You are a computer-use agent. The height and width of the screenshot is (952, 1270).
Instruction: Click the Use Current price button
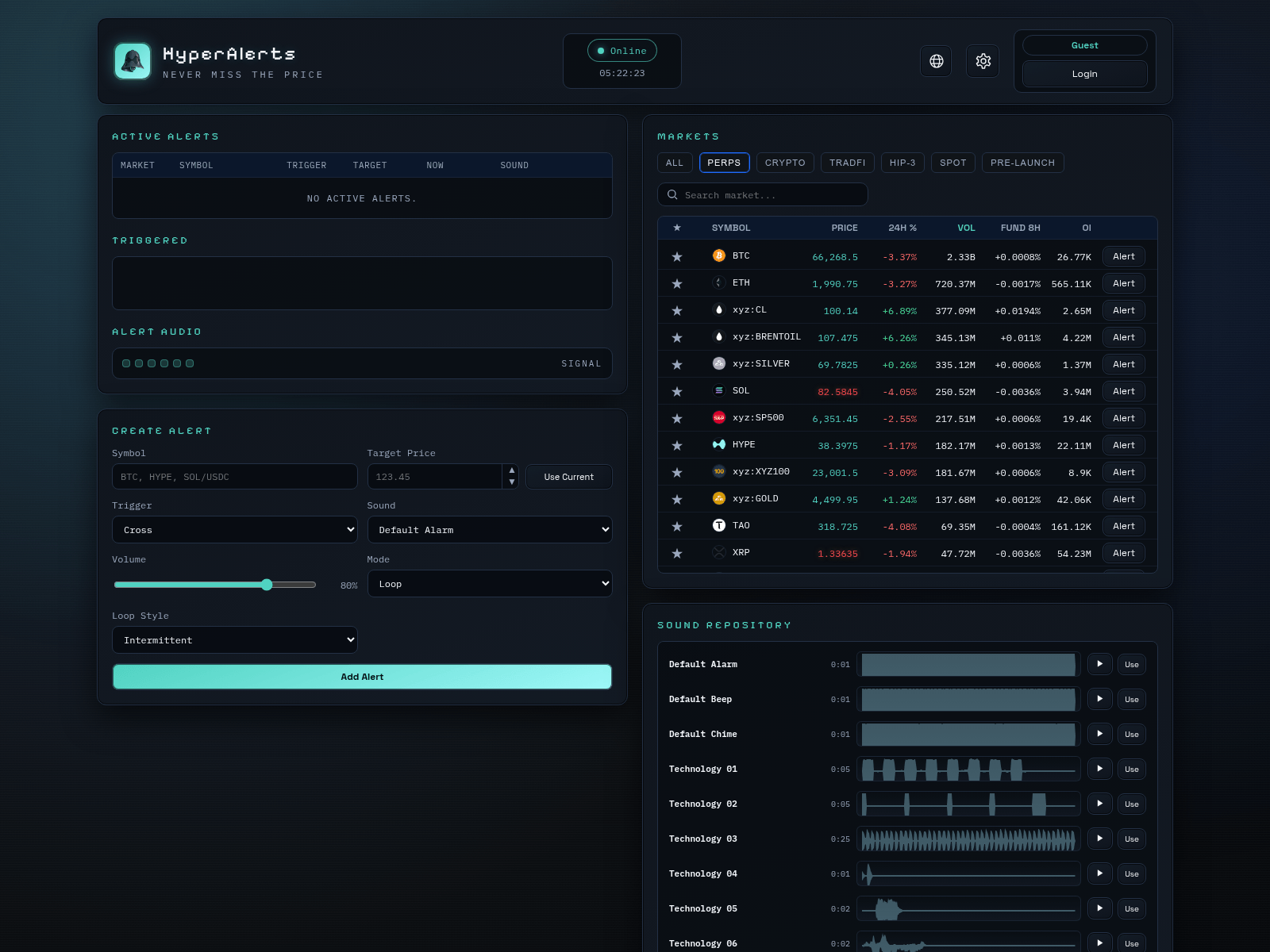[569, 477]
